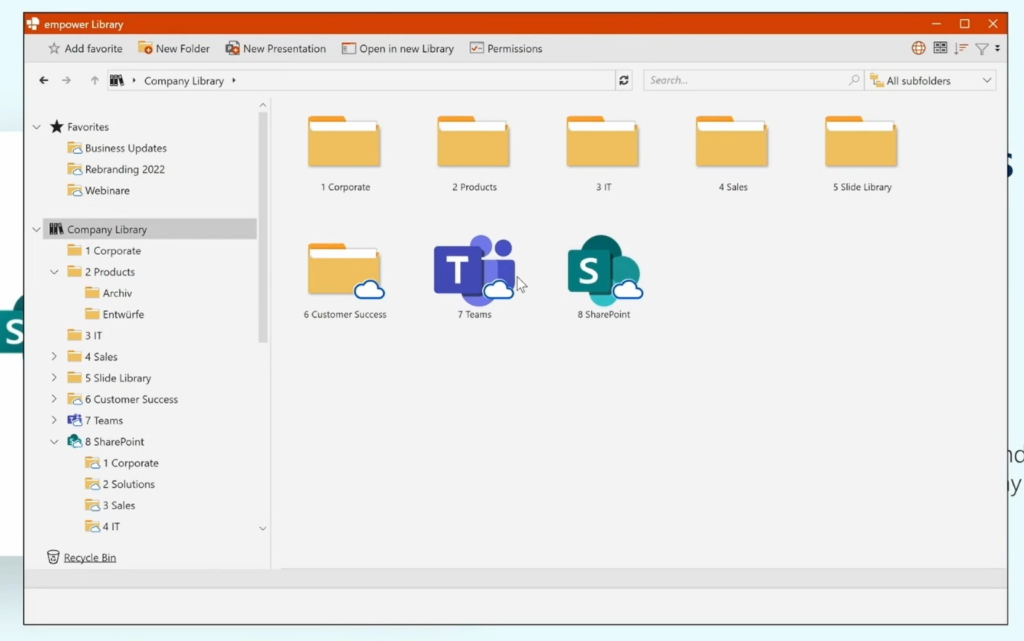
Task: Open the 6 Customer Success cloud folder
Action: 345,270
